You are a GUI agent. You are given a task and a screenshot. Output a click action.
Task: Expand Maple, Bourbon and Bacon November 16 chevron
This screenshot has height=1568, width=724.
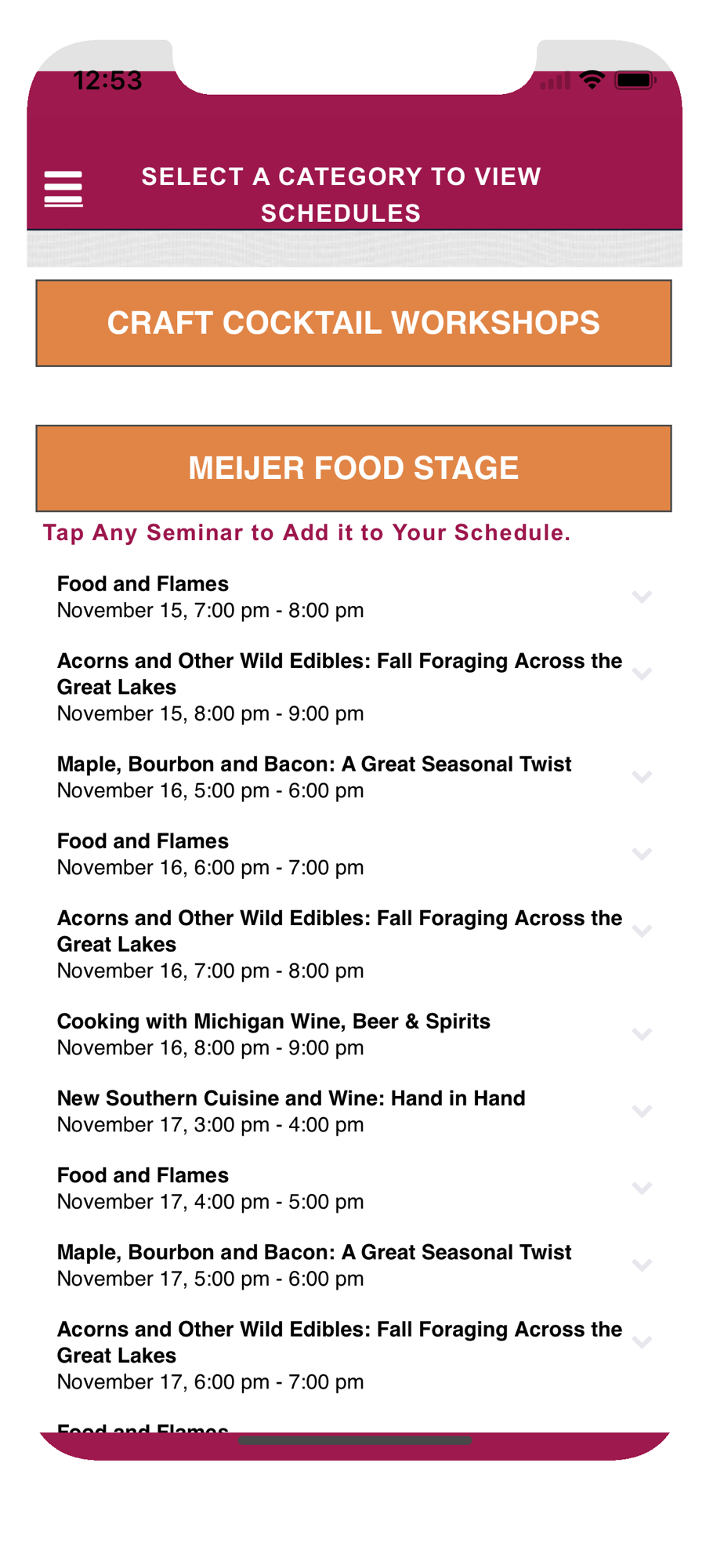(642, 777)
